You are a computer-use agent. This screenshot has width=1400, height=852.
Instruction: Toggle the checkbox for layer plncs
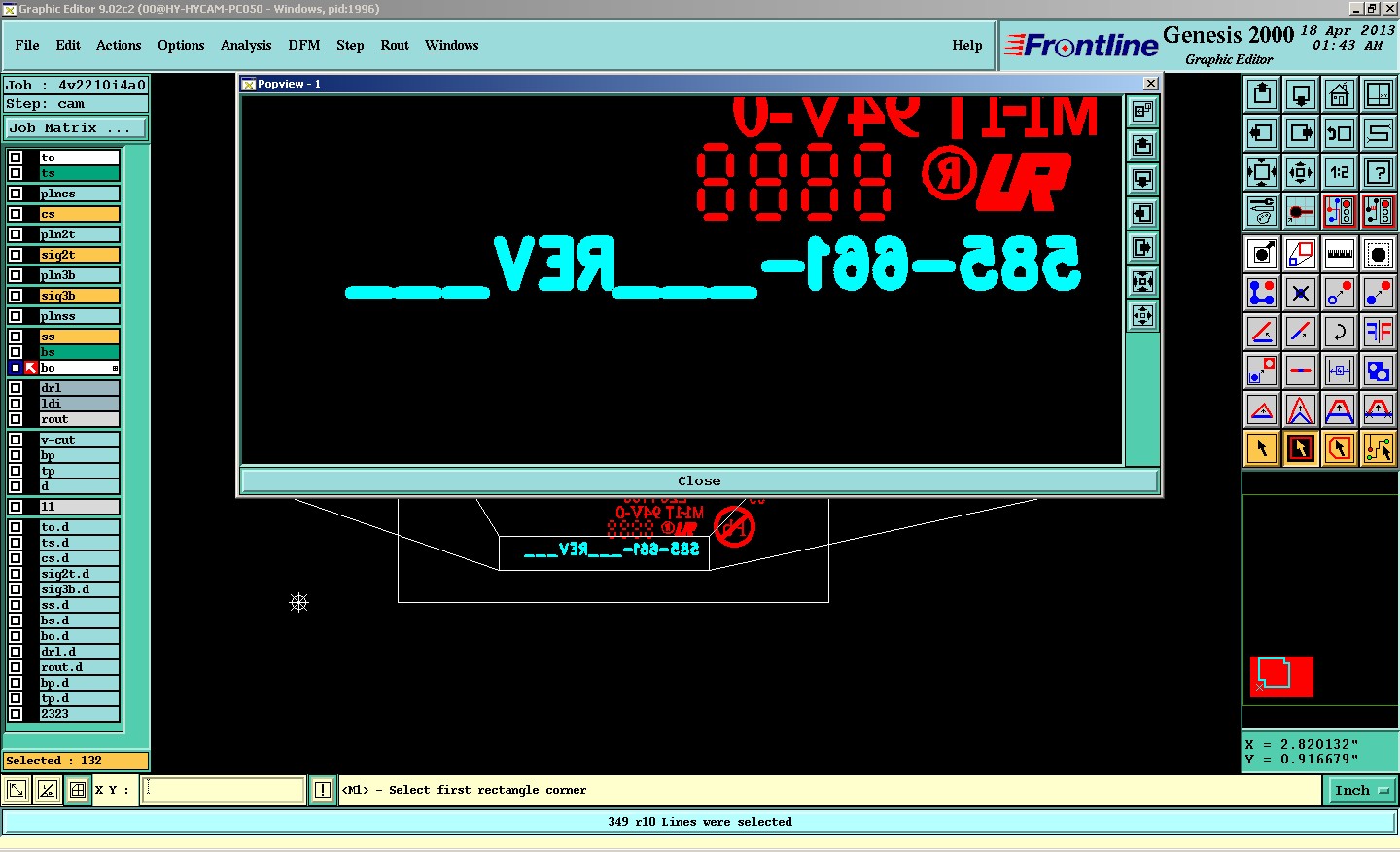(x=16, y=194)
